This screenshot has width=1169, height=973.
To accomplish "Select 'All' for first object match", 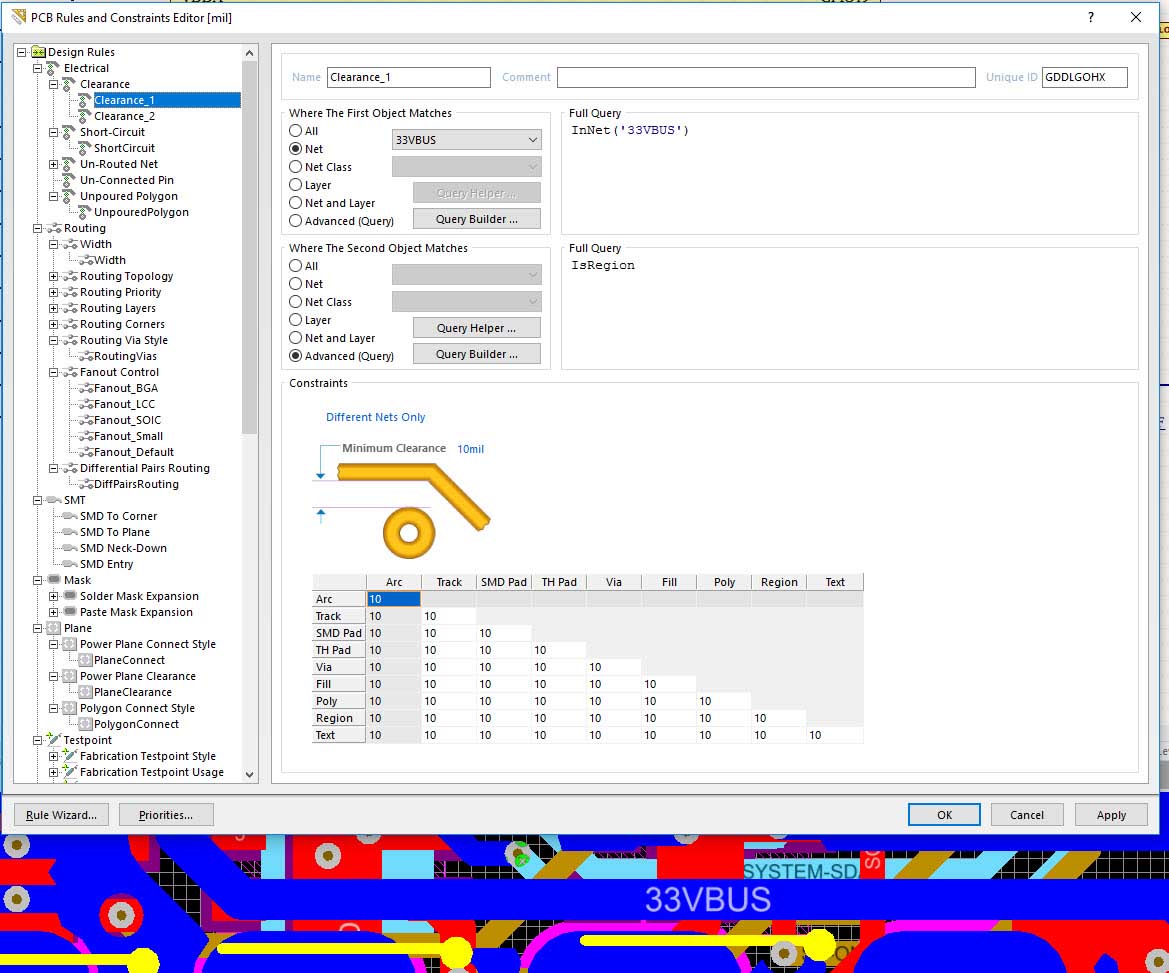I will tap(296, 131).
